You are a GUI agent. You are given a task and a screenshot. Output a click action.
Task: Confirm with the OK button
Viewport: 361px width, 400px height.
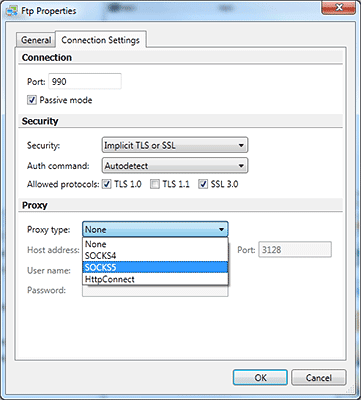[x=260, y=378]
